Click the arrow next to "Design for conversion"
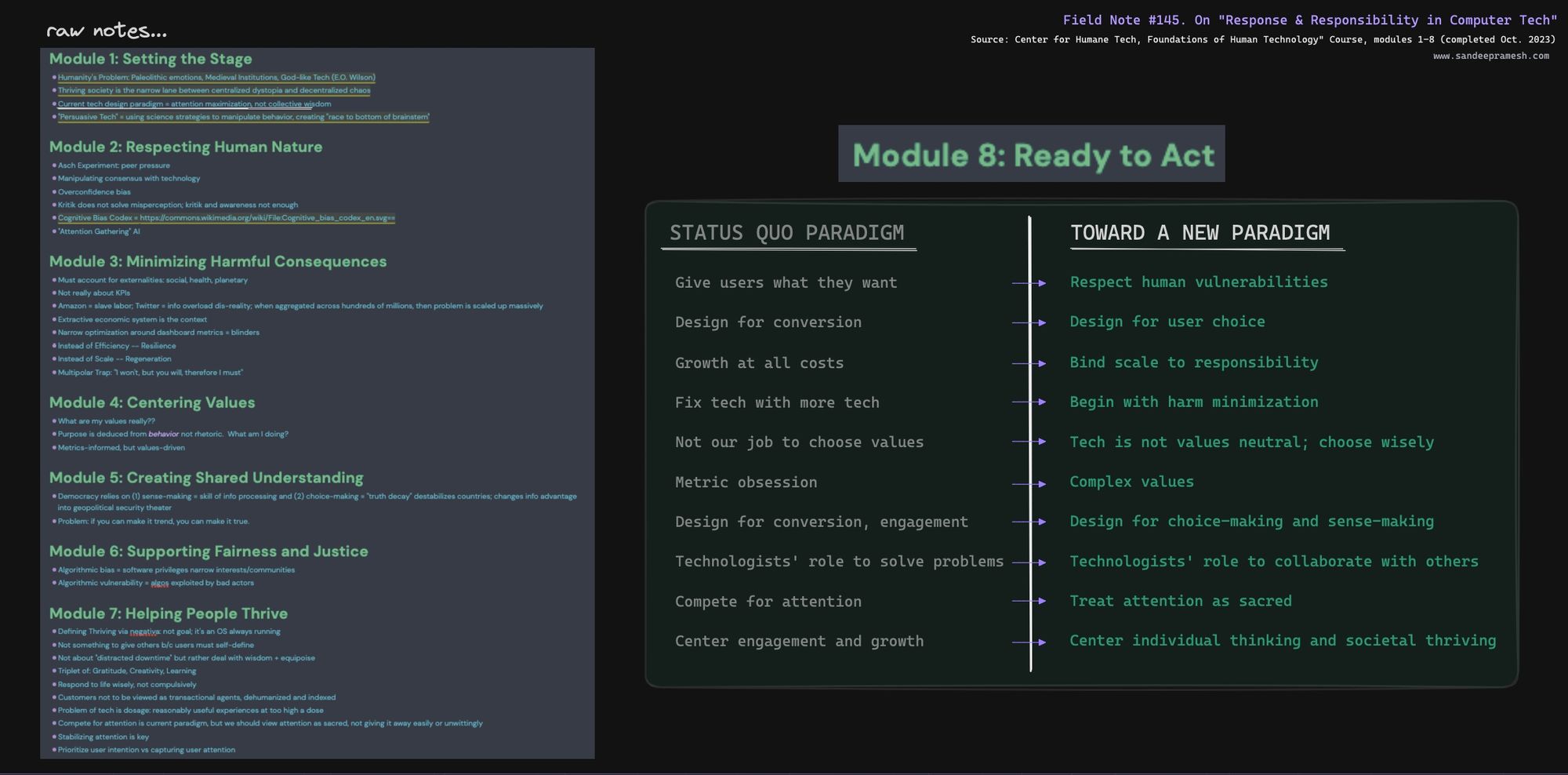This screenshot has width=1568, height=775. (1029, 322)
